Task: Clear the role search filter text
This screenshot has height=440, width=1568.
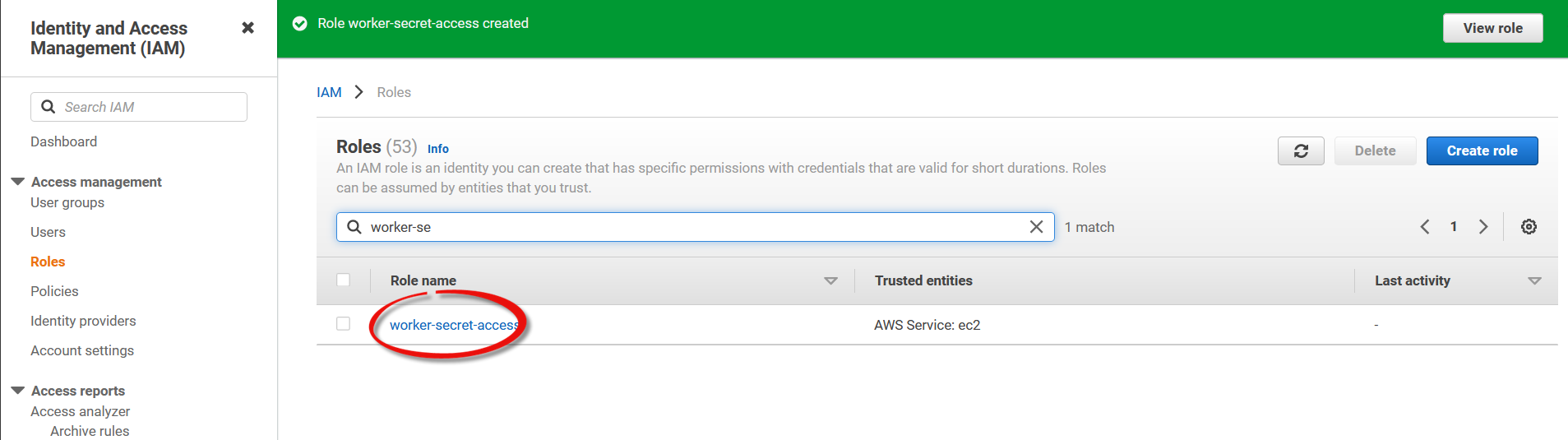Action: coord(1036,227)
